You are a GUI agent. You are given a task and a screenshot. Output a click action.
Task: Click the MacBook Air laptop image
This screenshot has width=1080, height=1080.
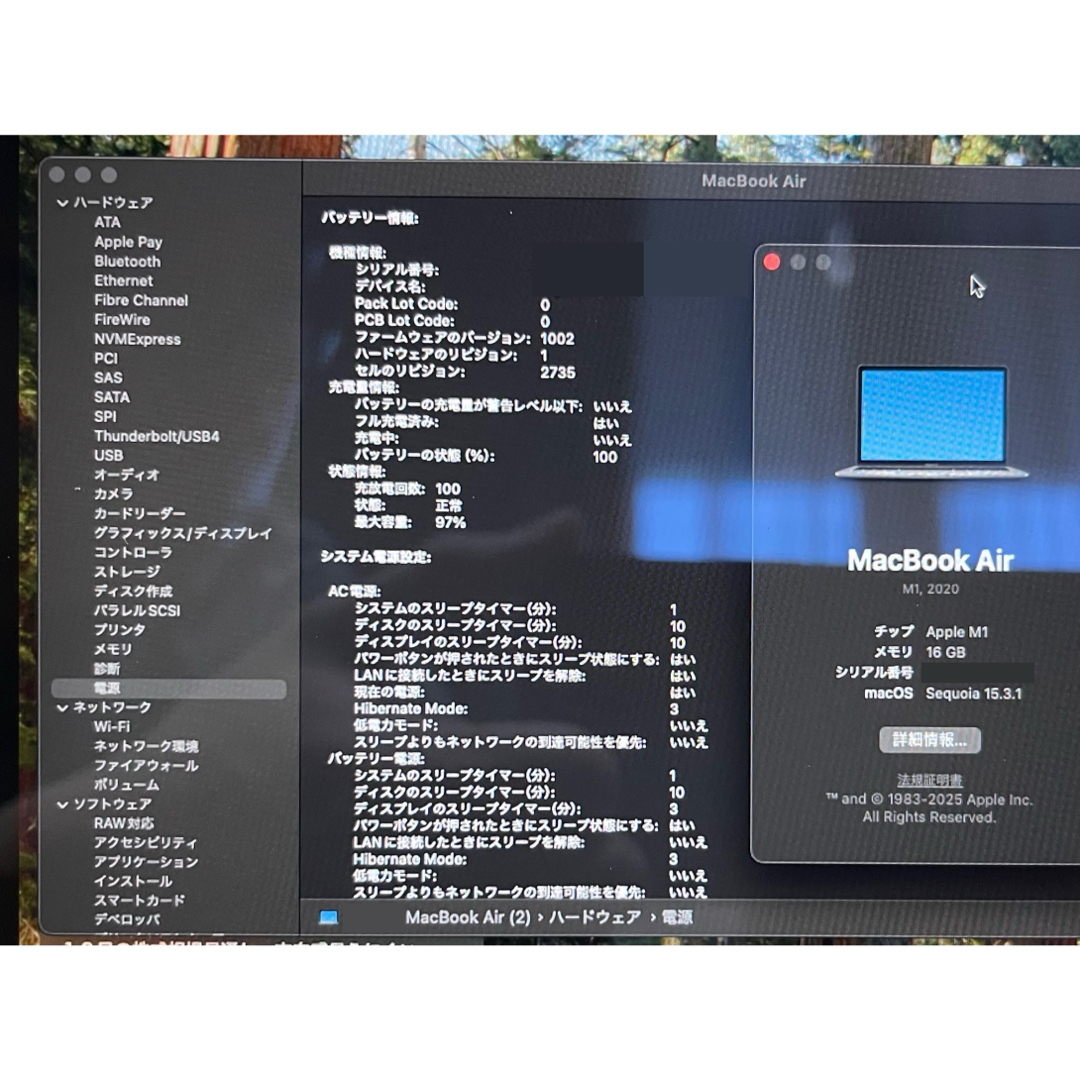pos(931,422)
